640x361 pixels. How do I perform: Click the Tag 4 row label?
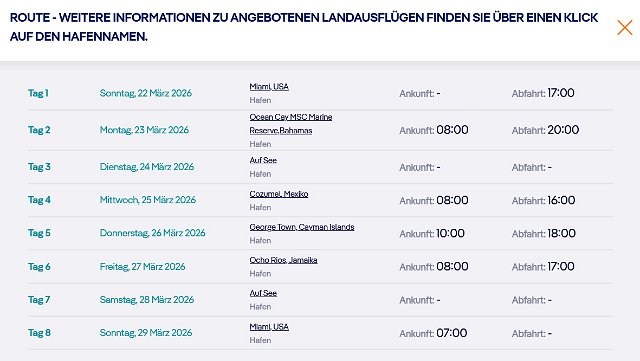(x=39, y=200)
